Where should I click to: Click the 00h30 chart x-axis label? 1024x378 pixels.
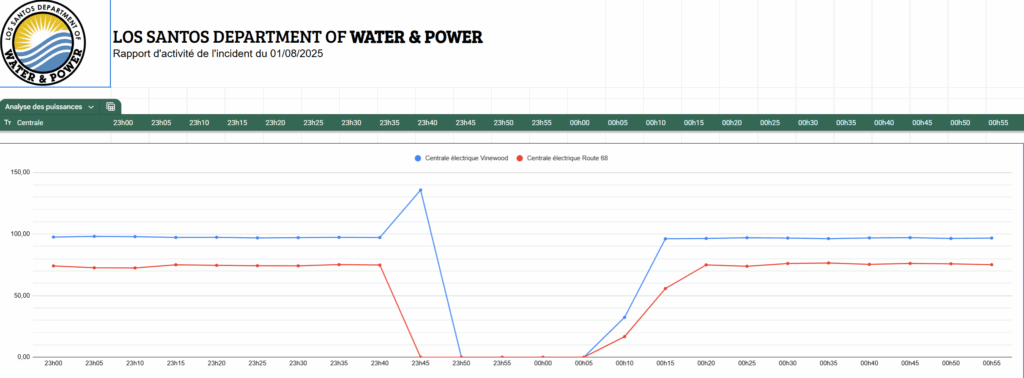[788, 362]
